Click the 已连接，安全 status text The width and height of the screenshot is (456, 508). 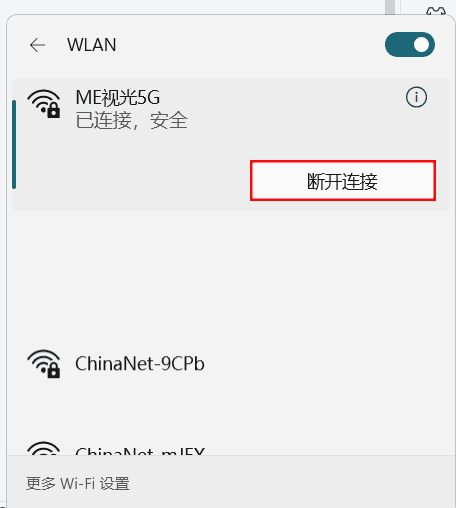pos(132,120)
